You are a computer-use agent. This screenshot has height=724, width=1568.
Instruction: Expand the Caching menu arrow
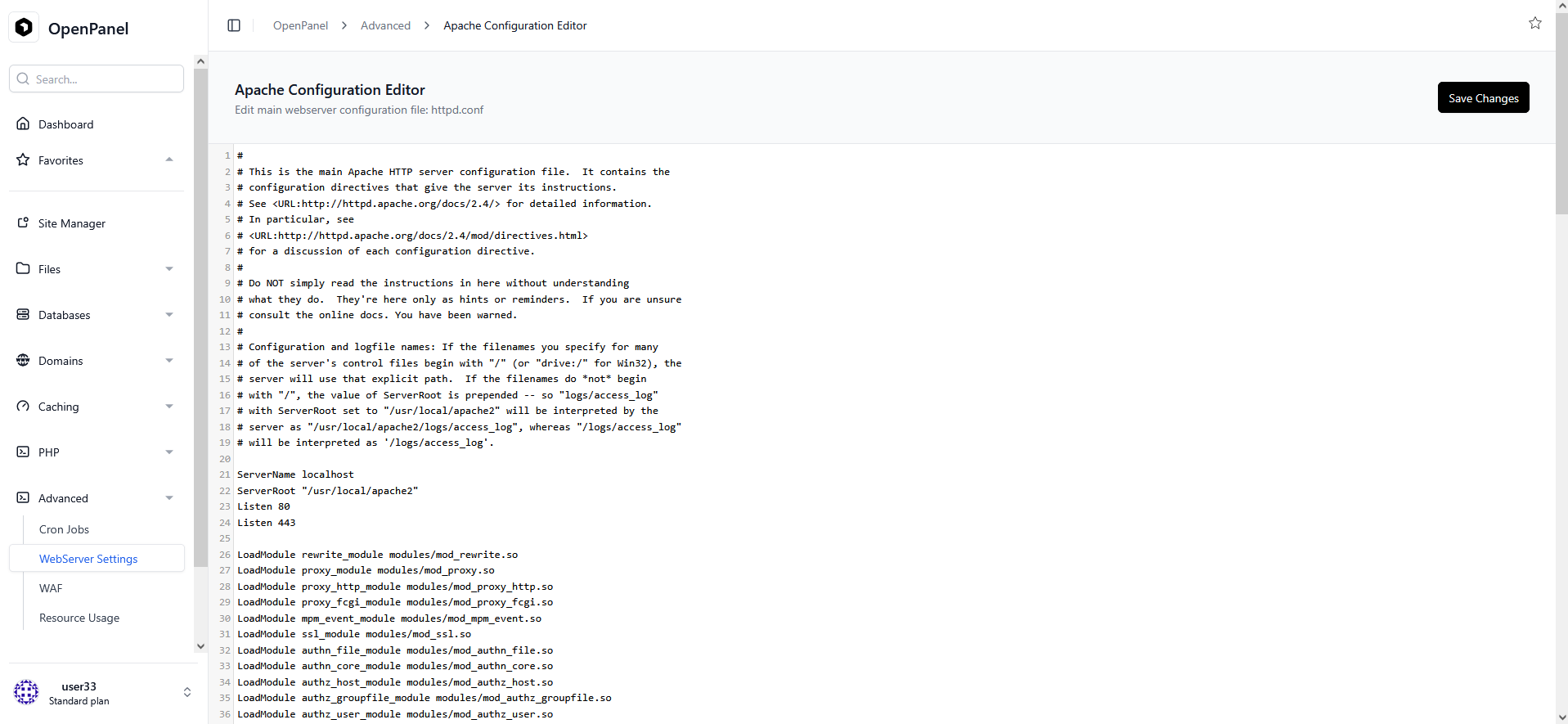point(169,407)
